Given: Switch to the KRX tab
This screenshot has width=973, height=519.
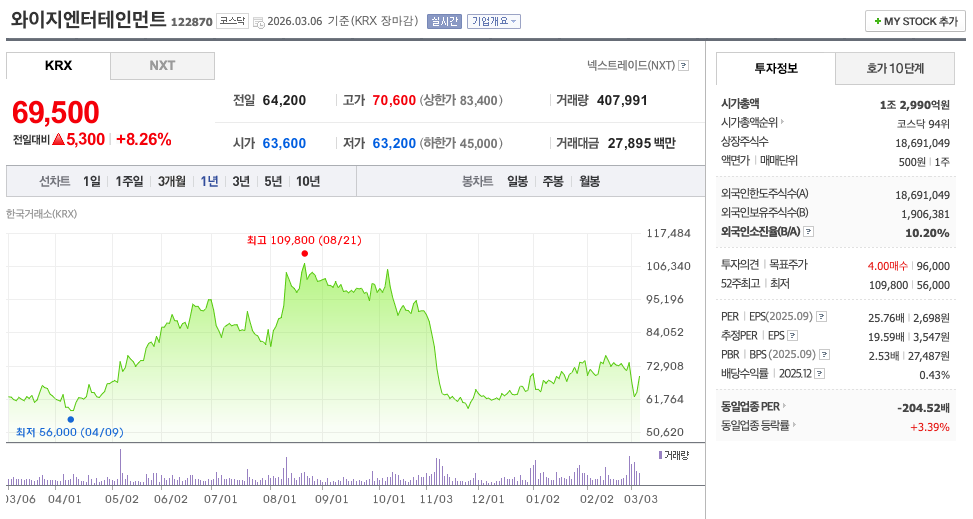Looking at the screenshot, I should click(x=58, y=65).
